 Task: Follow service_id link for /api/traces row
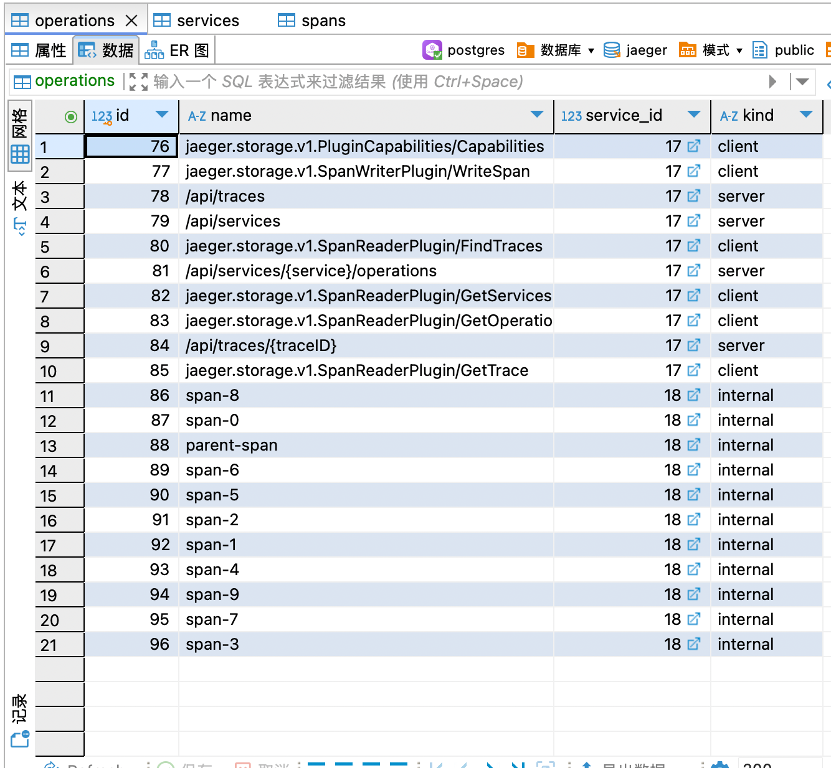click(694, 196)
